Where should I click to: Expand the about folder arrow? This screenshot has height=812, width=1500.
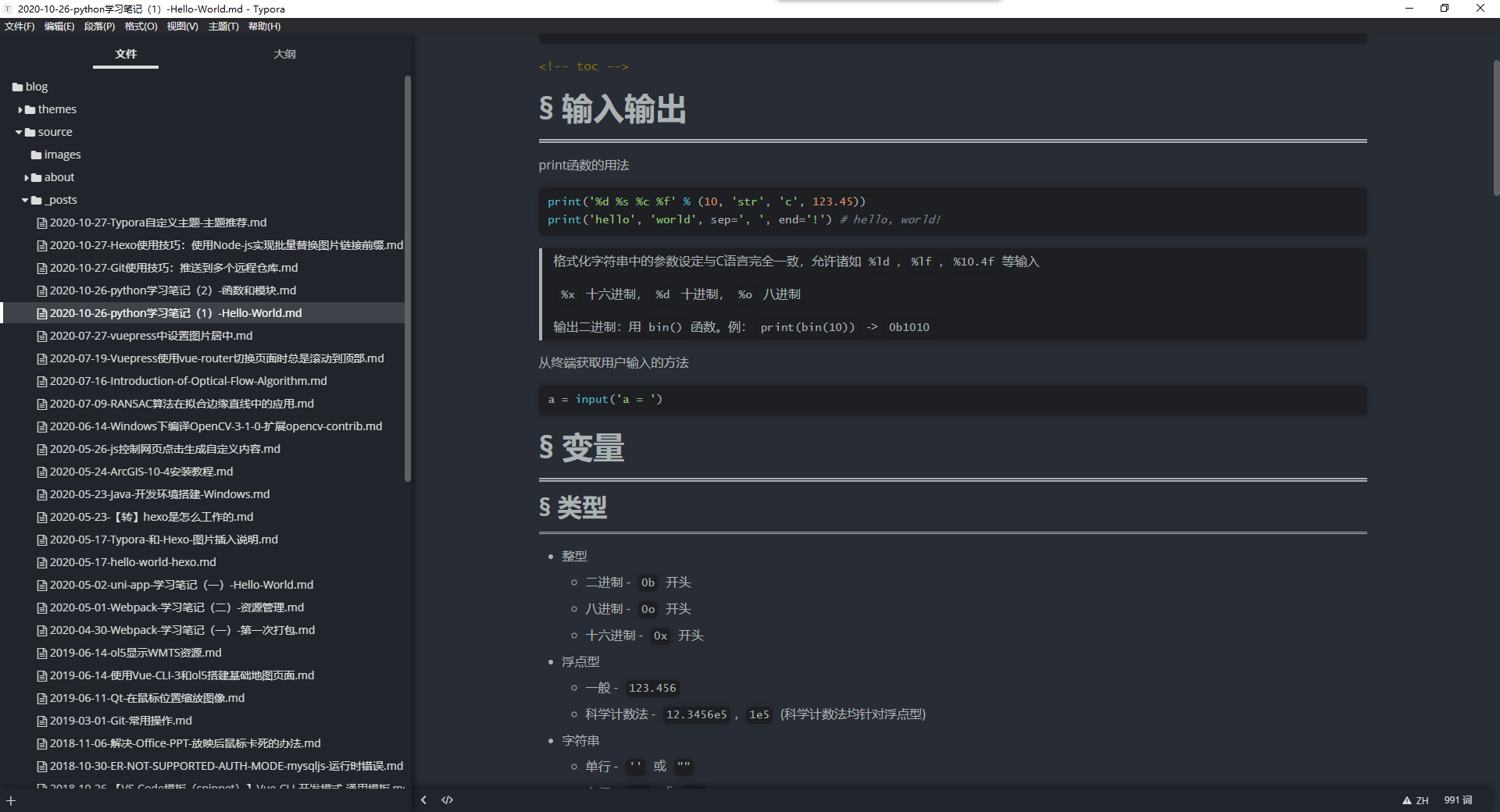tap(27, 178)
